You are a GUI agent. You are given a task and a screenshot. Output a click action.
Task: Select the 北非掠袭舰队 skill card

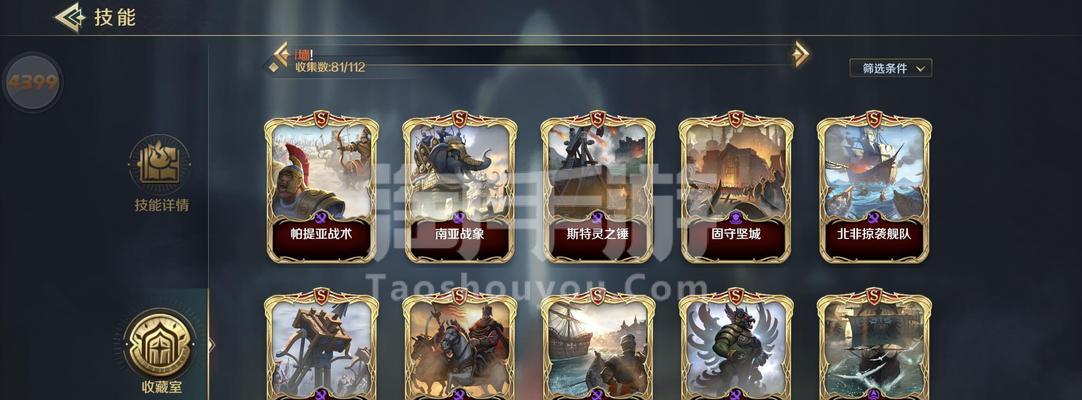point(874,188)
